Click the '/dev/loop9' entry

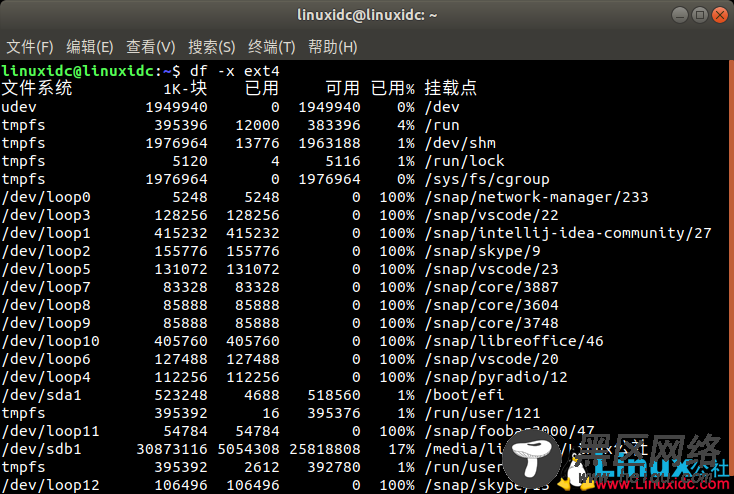pyautogui.click(x=46, y=323)
